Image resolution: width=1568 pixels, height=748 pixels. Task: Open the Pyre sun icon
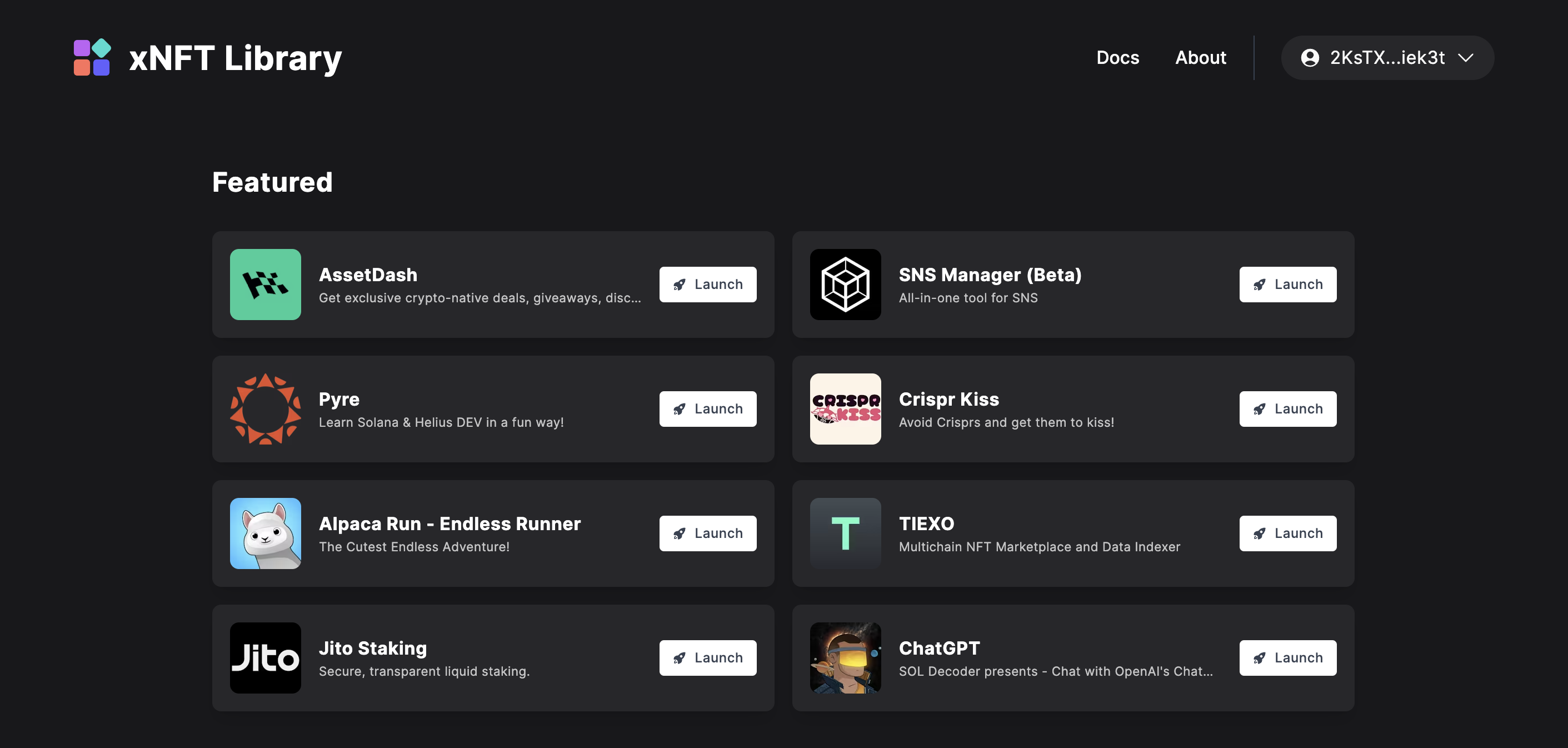pyautogui.click(x=266, y=408)
